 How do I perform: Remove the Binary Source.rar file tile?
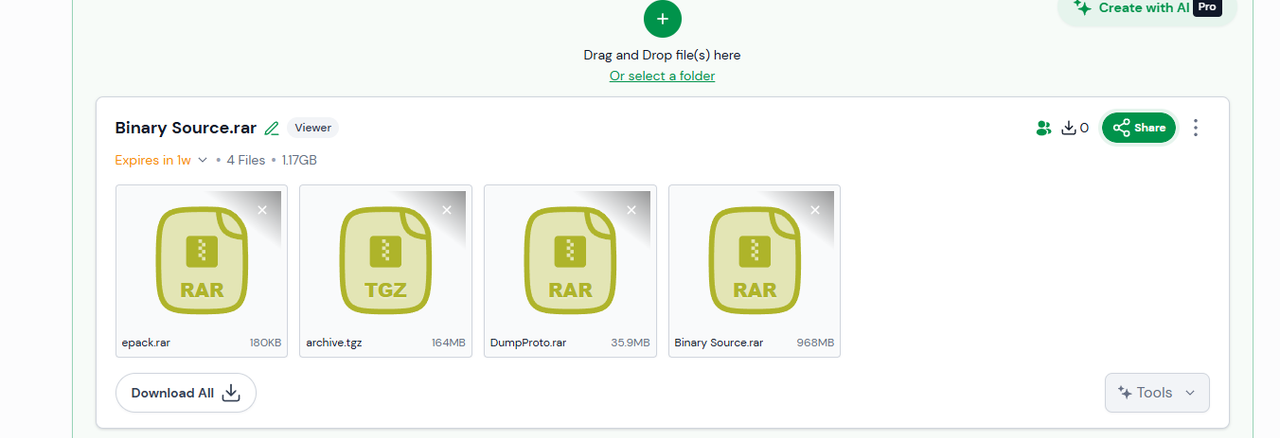815,210
